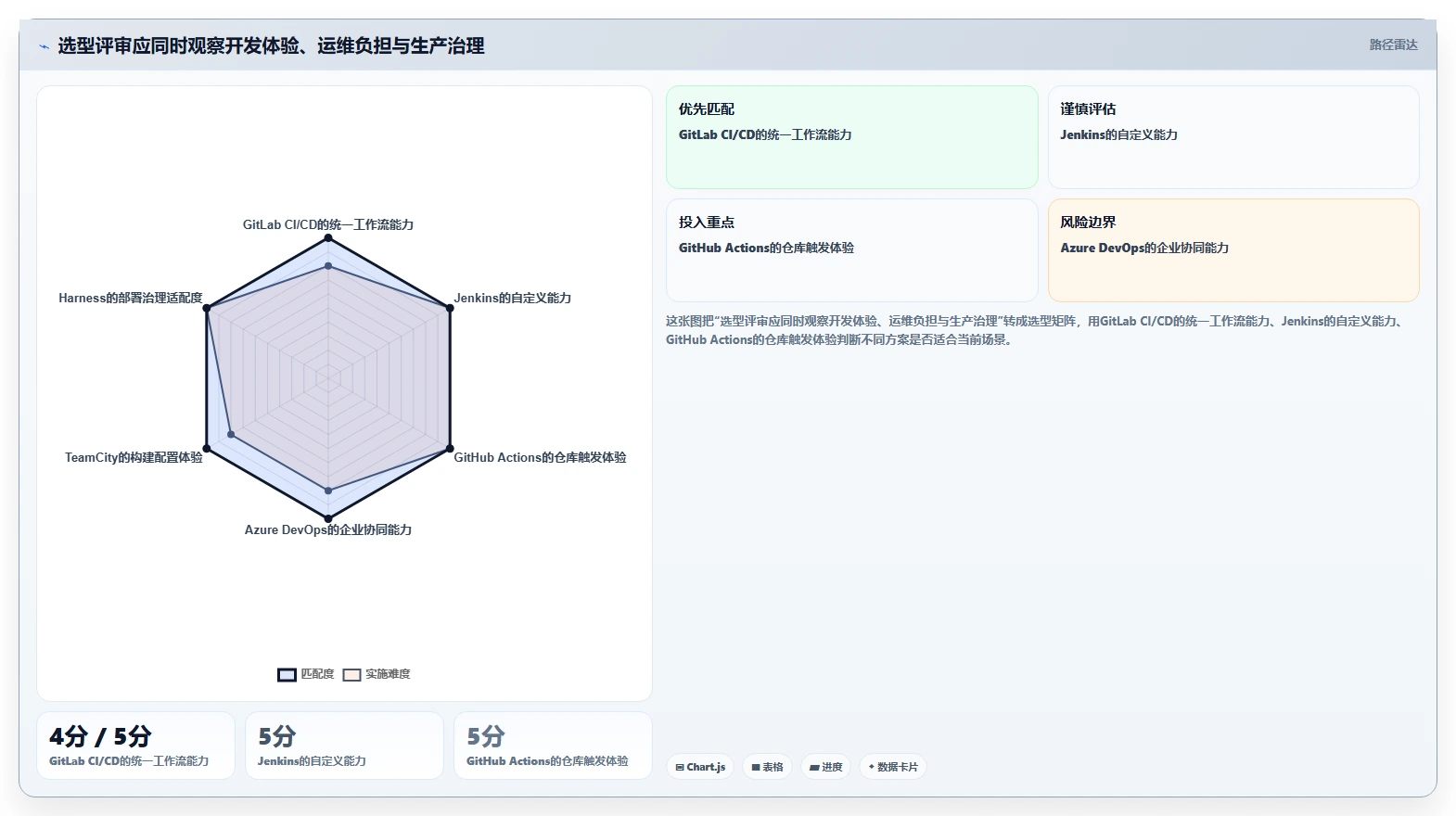This screenshot has height=816, width=1456.
Task: Click radar axis label Jenkins的自定义能力
Action: [x=513, y=298]
